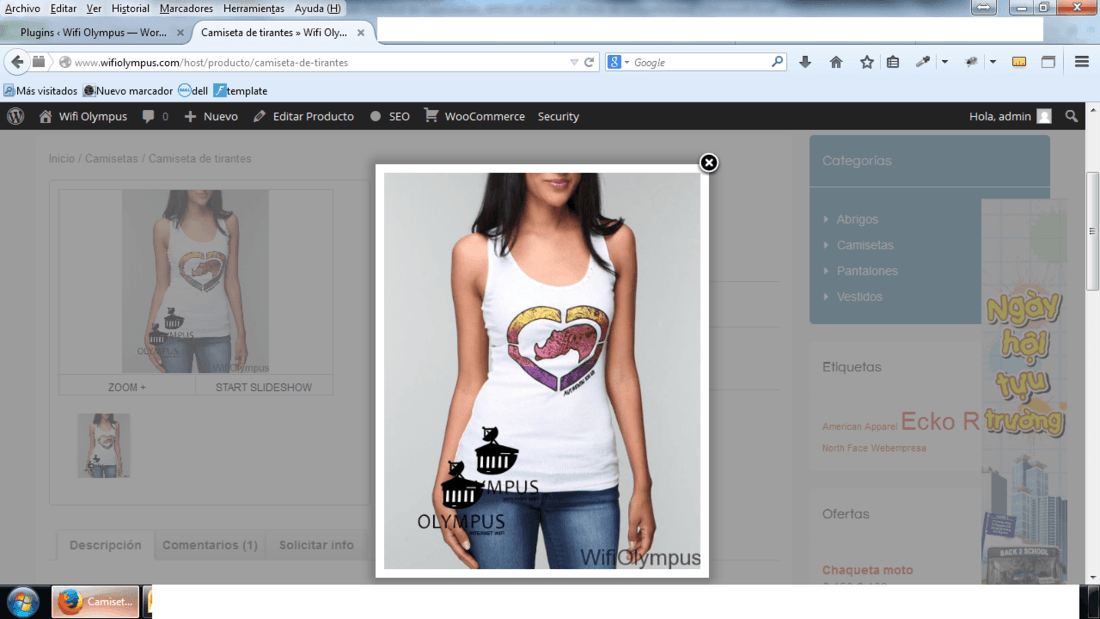Viewport: 1100px width, 619px height.
Task: Open the Chaqueta moto offer
Action: point(868,570)
